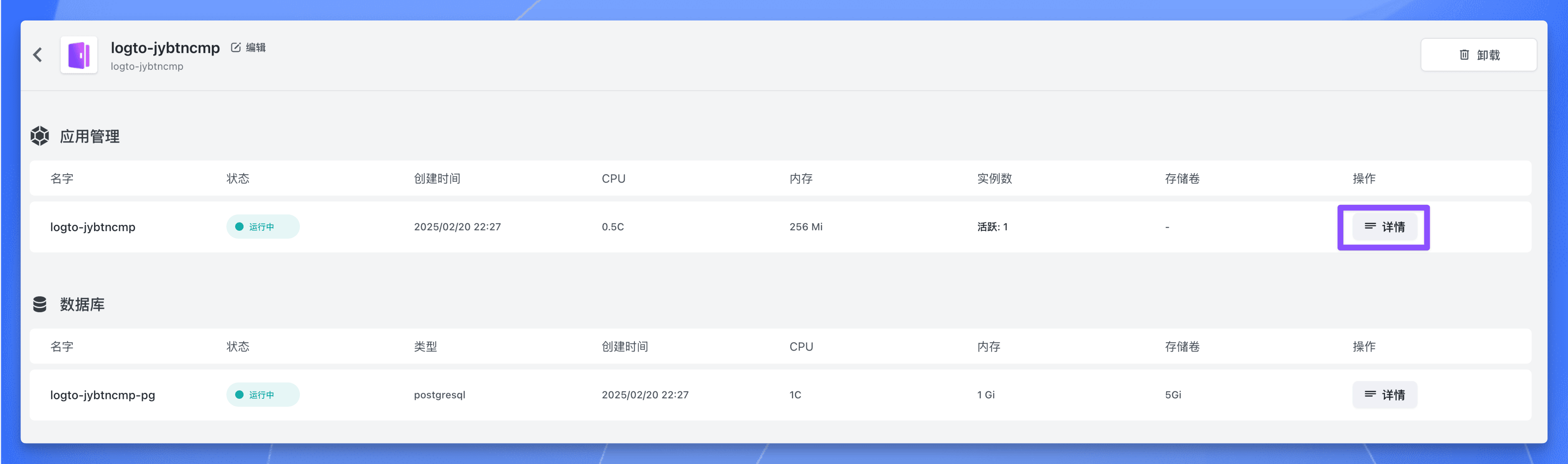Click the 编辑 edit link
This screenshot has width=1568, height=464.
pos(256,48)
